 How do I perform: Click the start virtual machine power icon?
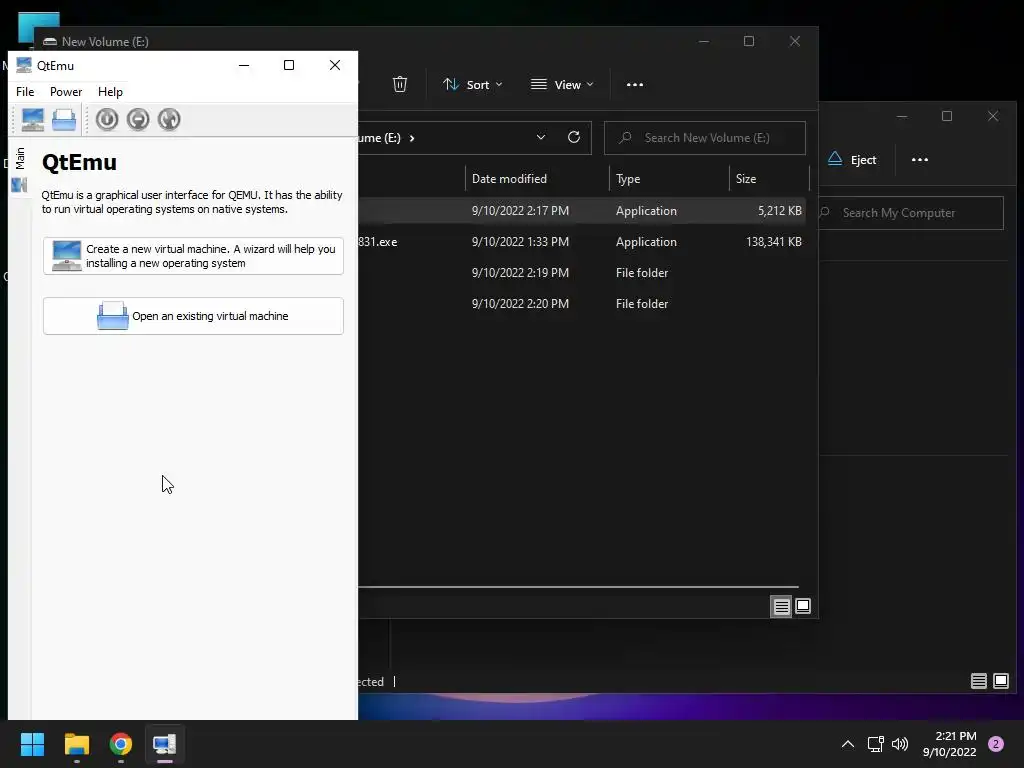[107, 120]
